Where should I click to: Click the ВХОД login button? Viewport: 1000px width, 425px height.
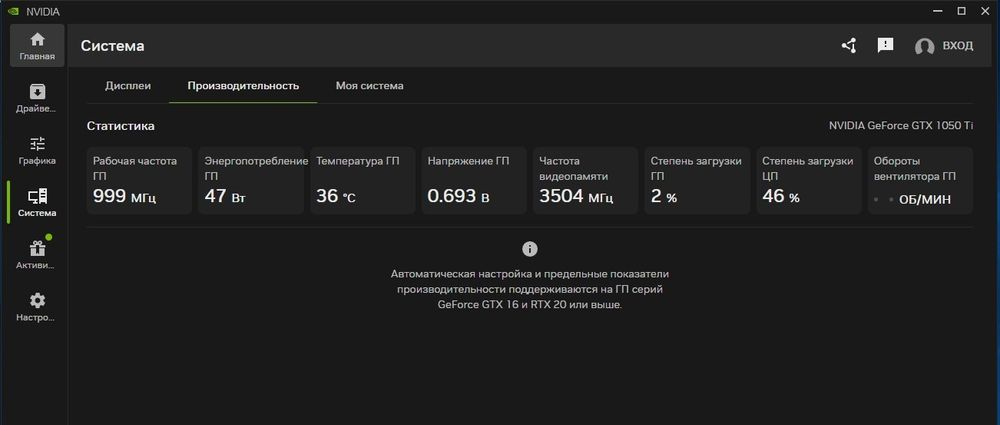pos(958,46)
